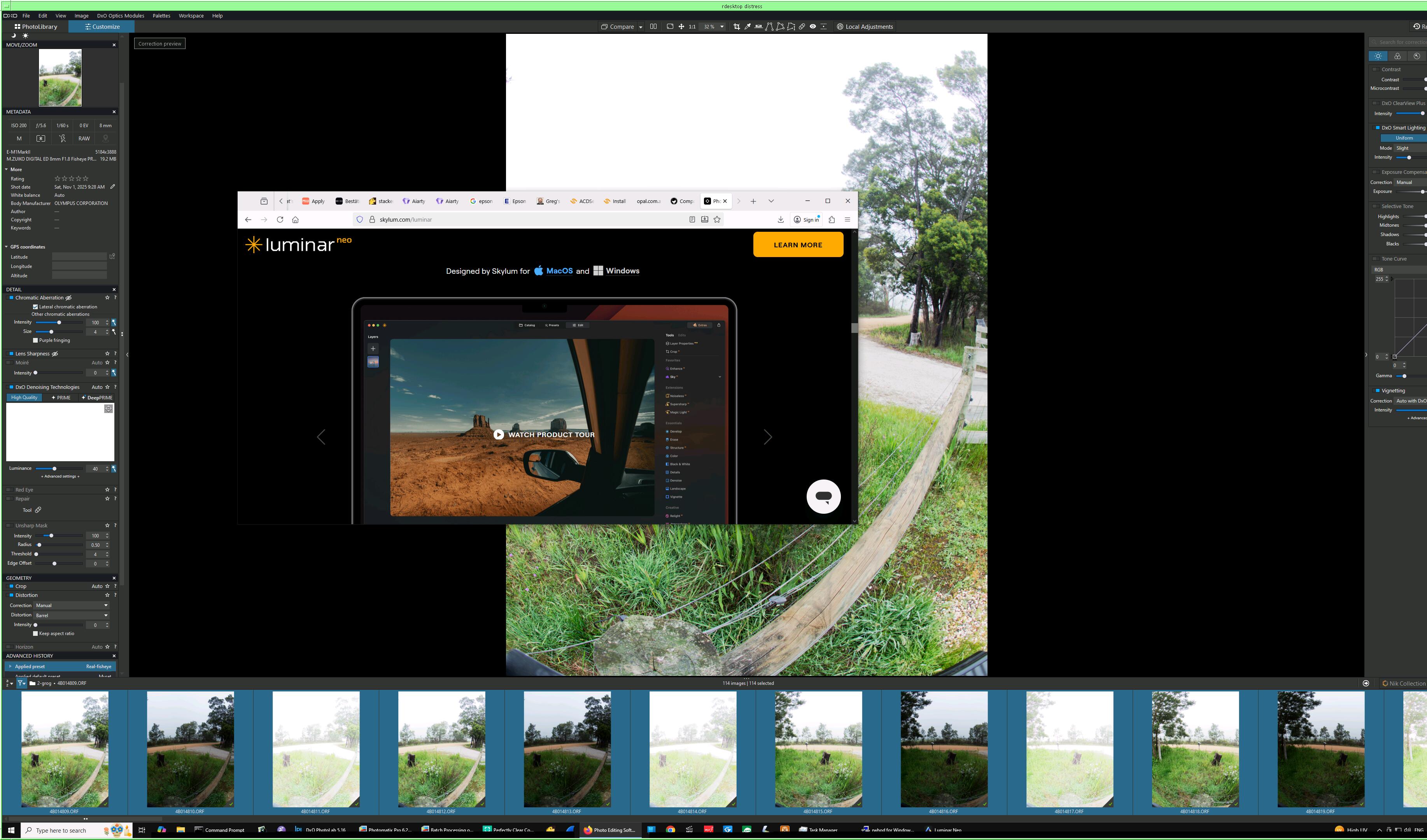Select the Crop tool in toolbar
Image resolution: width=1427 pixels, height=840 pixels.
point(737,26)
